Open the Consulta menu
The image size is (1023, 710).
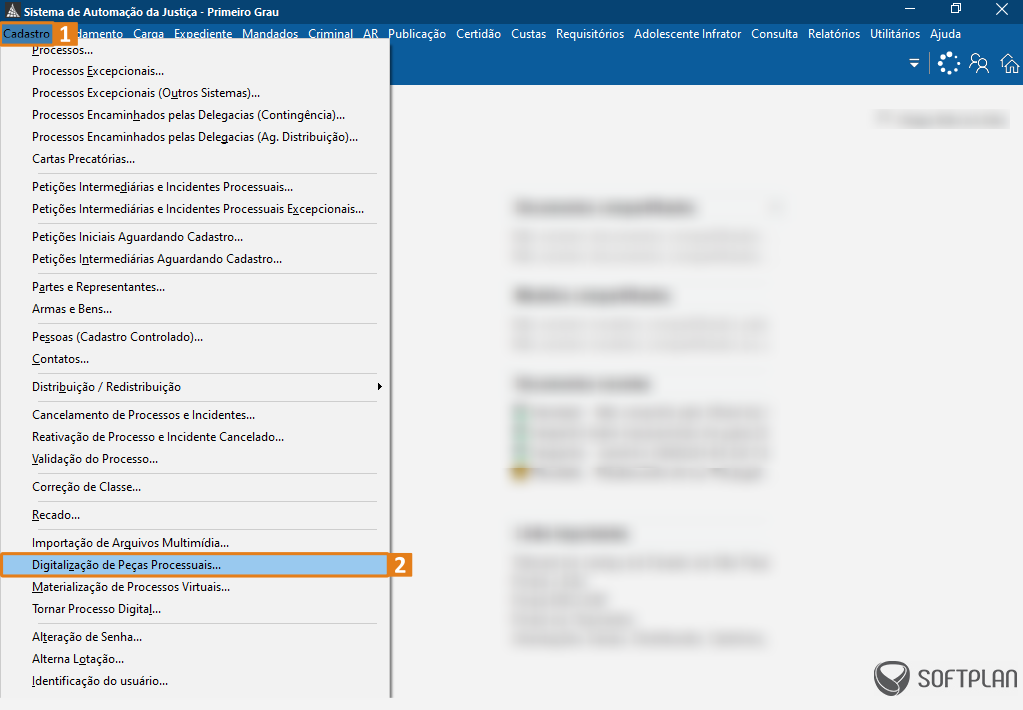(x=774, y=34)
